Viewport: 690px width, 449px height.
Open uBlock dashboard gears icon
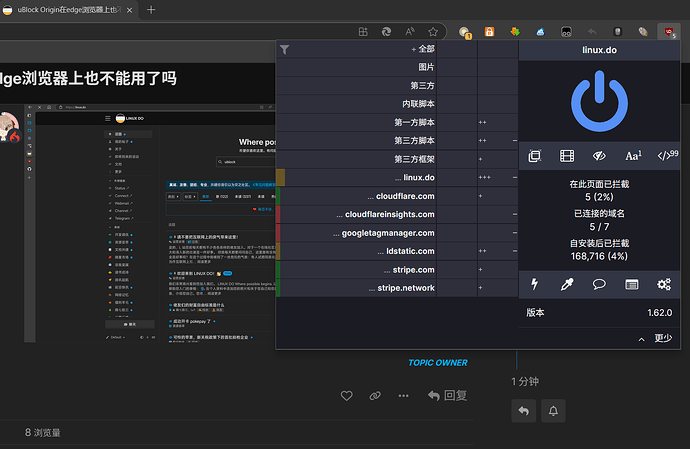664,284
